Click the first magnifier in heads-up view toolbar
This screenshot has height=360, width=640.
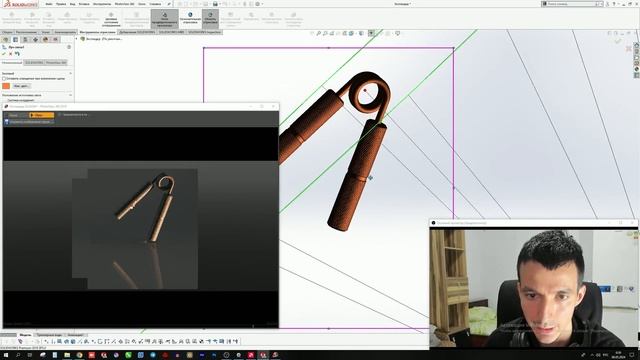pyautogui.click(x=319, y=33)
